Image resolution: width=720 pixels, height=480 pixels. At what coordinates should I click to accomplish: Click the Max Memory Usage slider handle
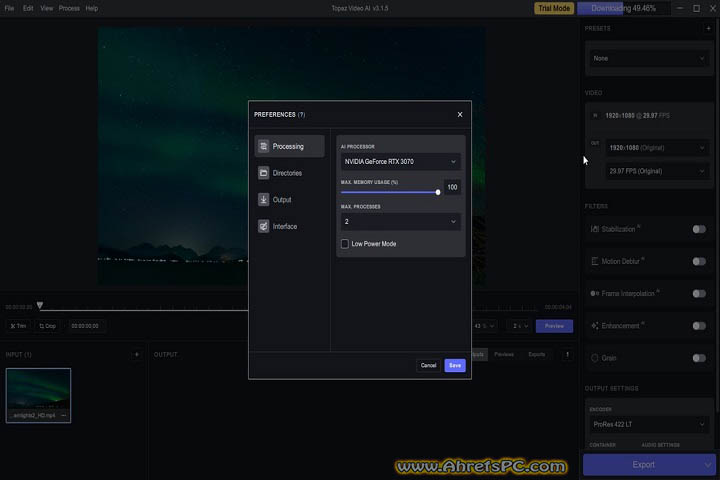point(438,192)
